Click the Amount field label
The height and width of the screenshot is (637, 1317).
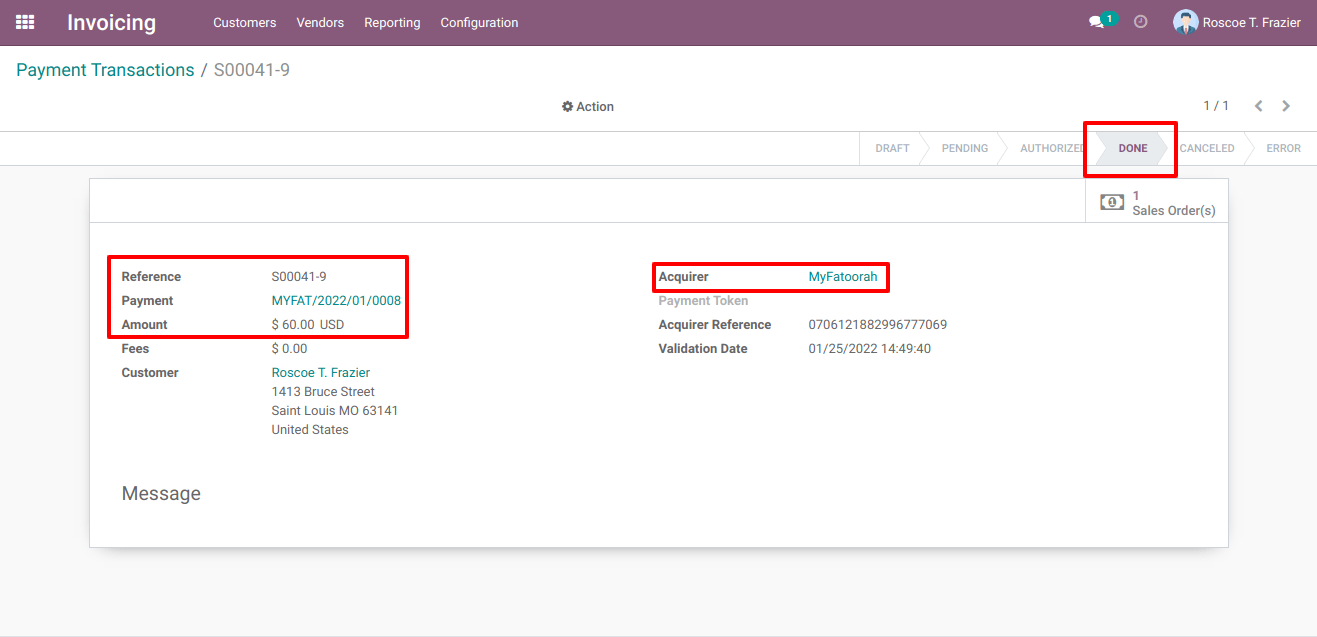click(145, 325)
